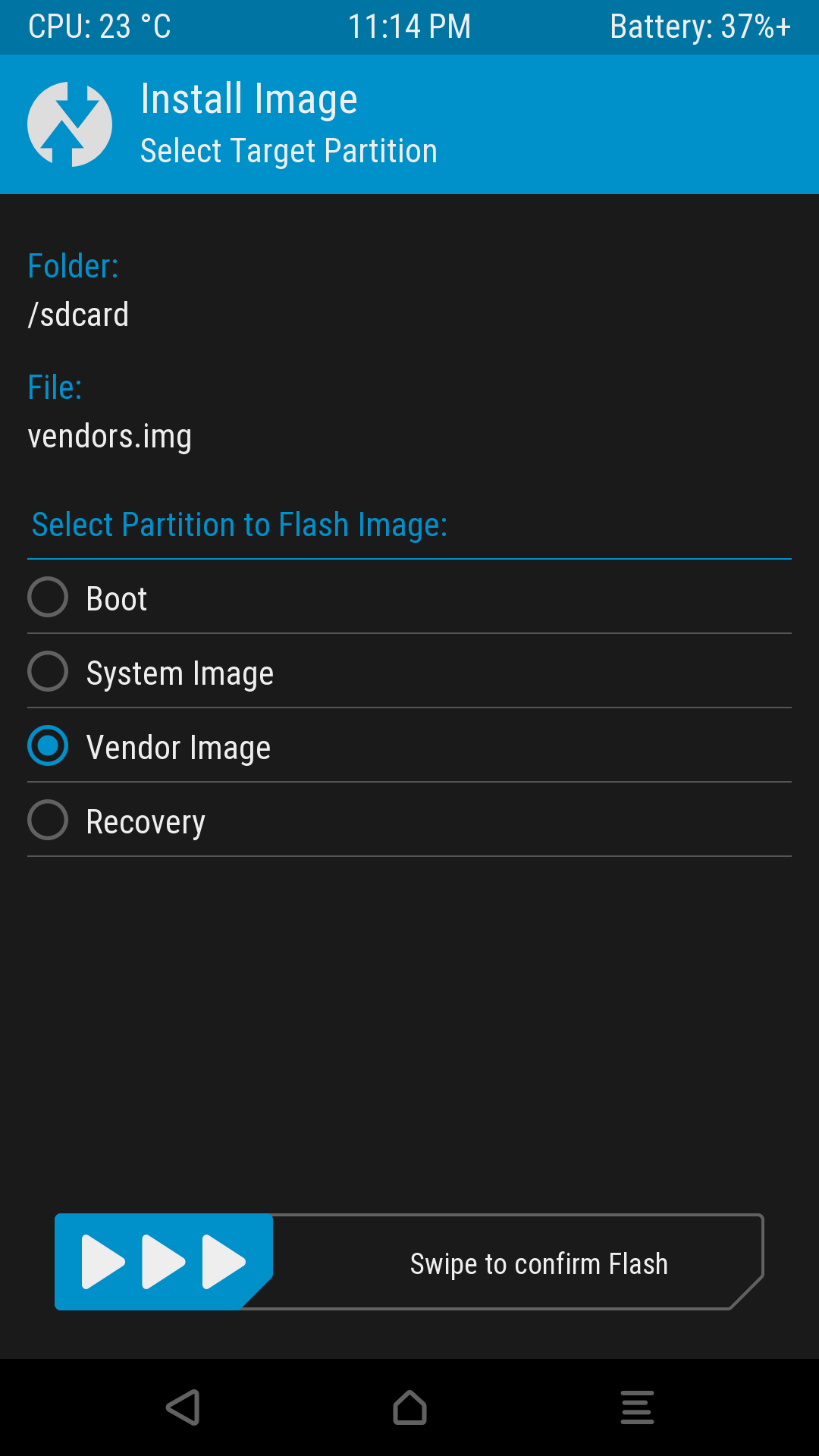Select the Recovery partition

tap(47, 820)
